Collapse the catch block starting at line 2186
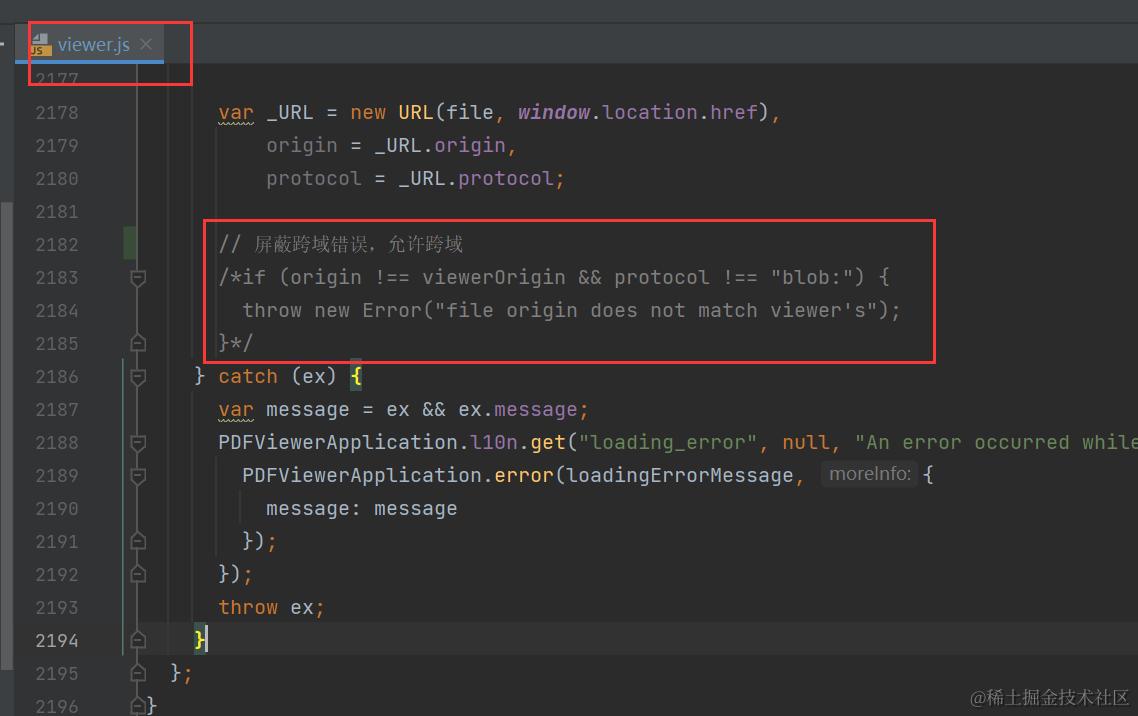 tap(138, 376)
